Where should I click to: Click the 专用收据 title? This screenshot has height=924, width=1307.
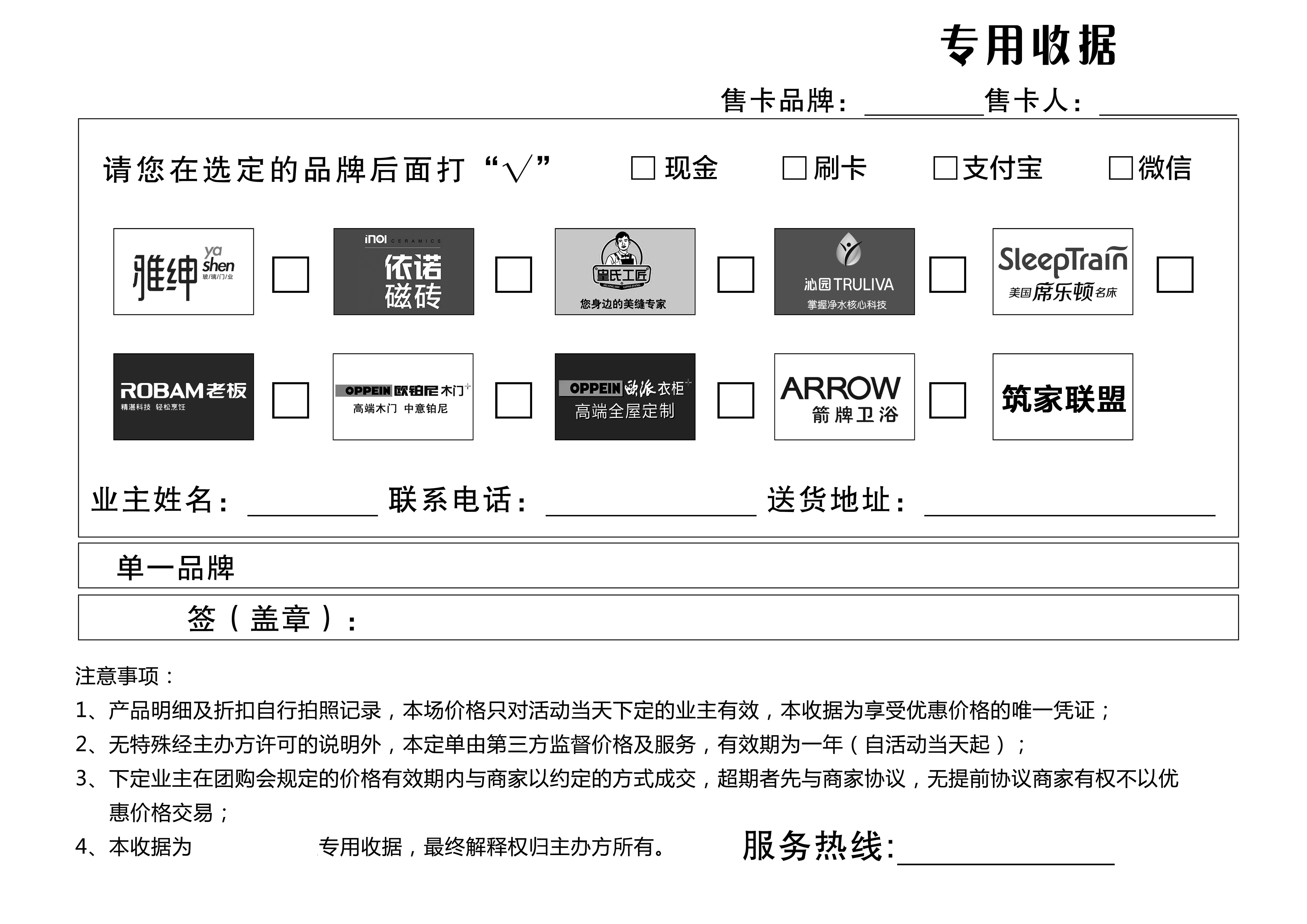pyautogui.click(x=1028, y=45)
